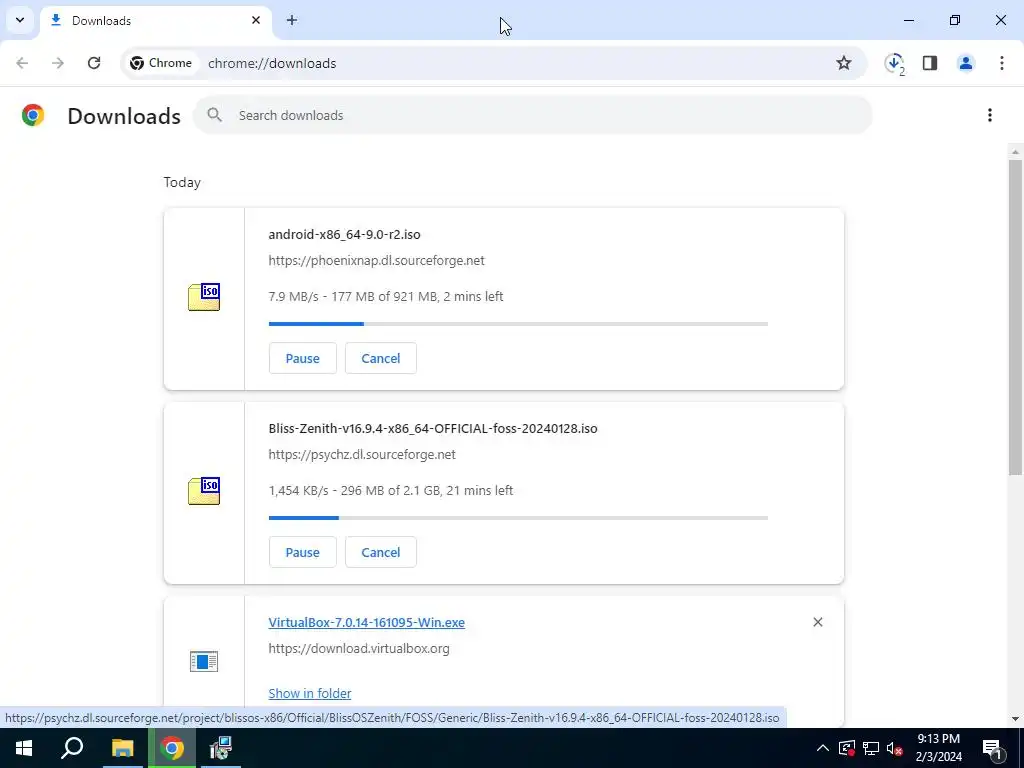
Task: Bookmark this page with the star icon
Action: coord(844,63)
